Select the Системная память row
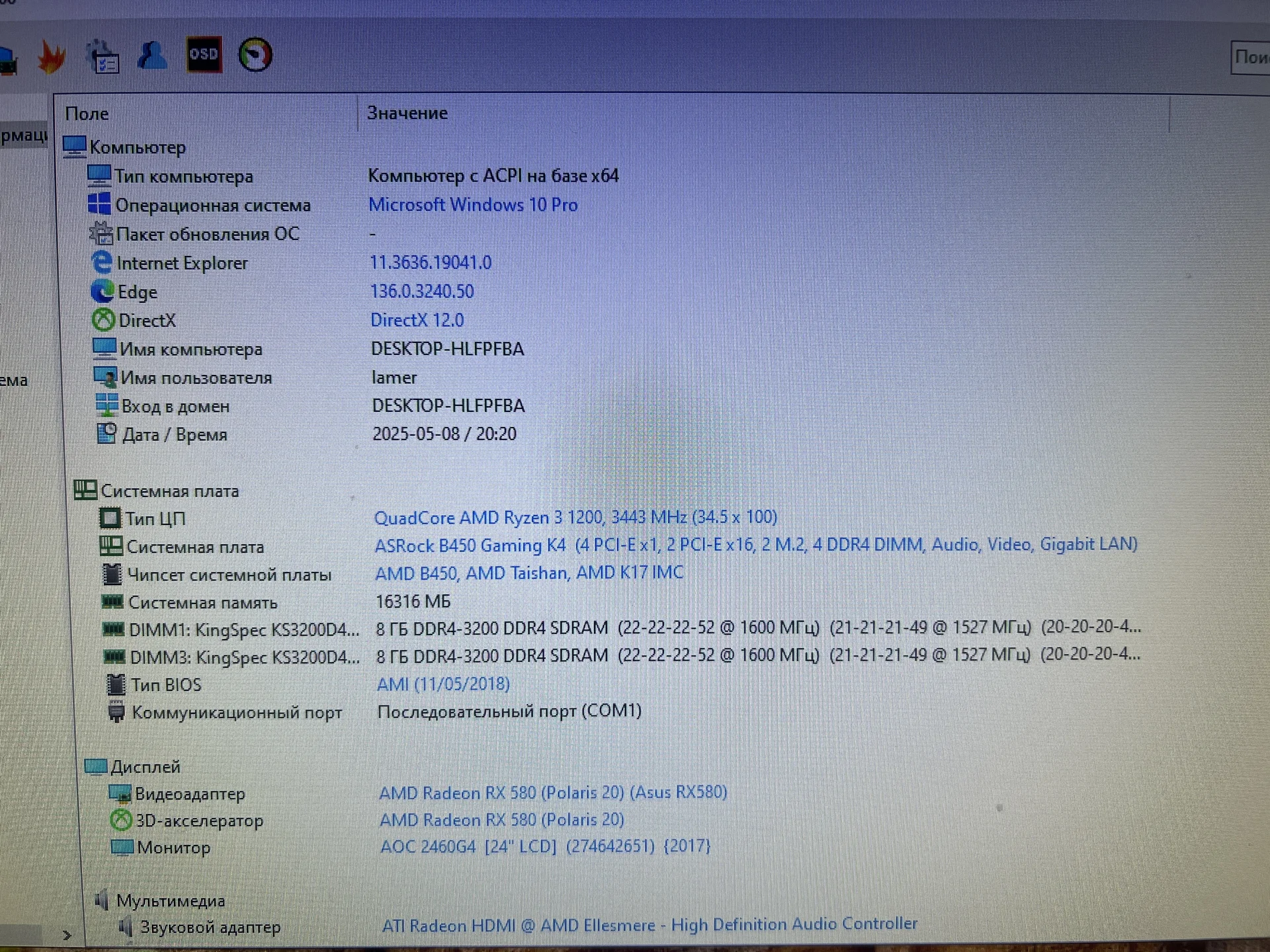 pyautogui.click(x=276, y=602)
